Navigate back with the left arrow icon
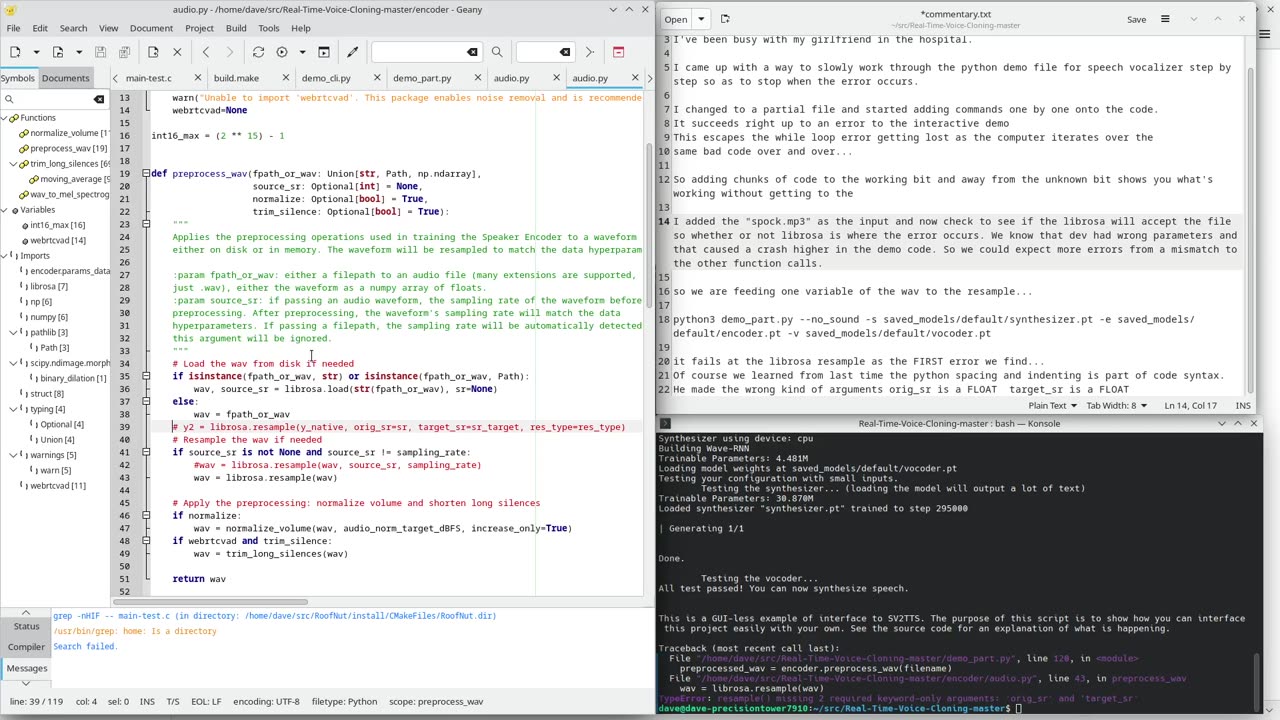 point(206,52)
